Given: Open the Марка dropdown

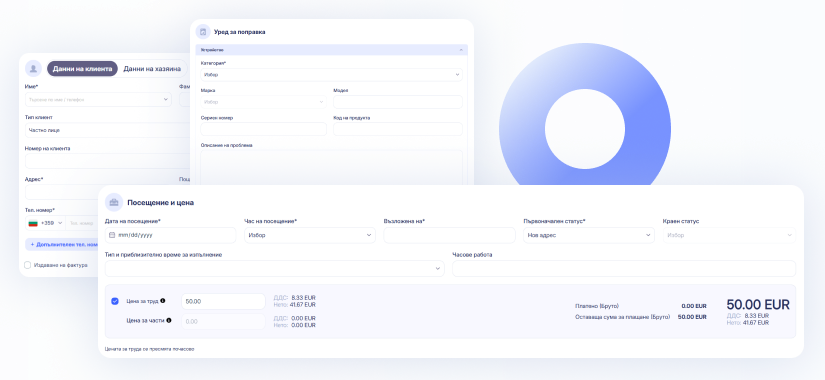Looking at the screenshot, I should (264, 102).
